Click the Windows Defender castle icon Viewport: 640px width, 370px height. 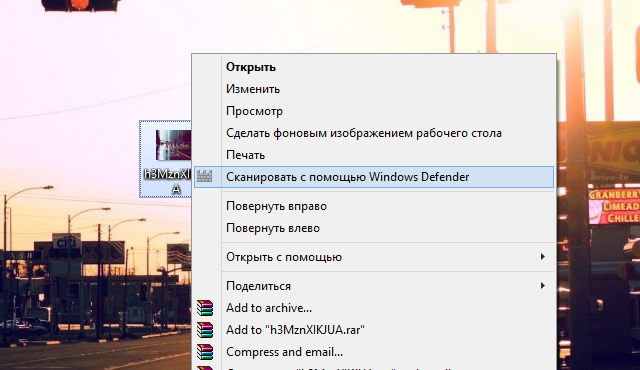204,176
